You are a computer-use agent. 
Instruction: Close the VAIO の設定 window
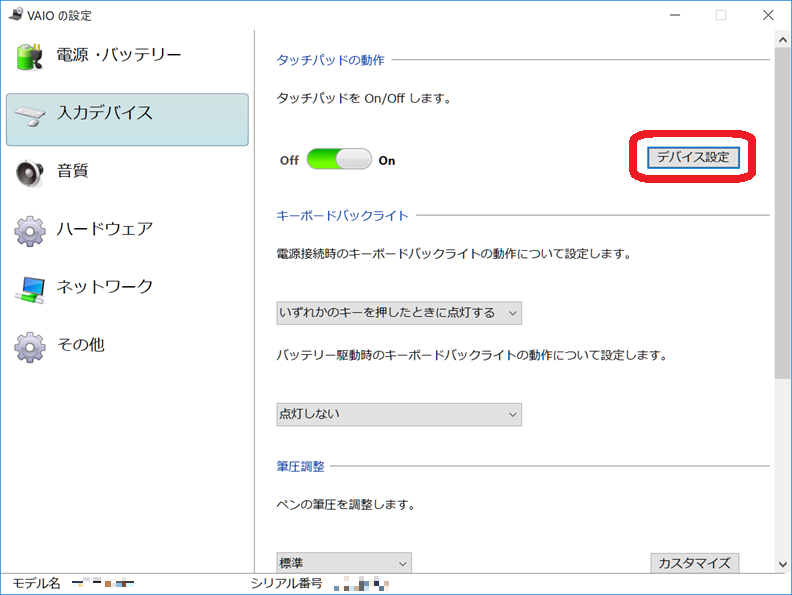[x=768, y=15]
